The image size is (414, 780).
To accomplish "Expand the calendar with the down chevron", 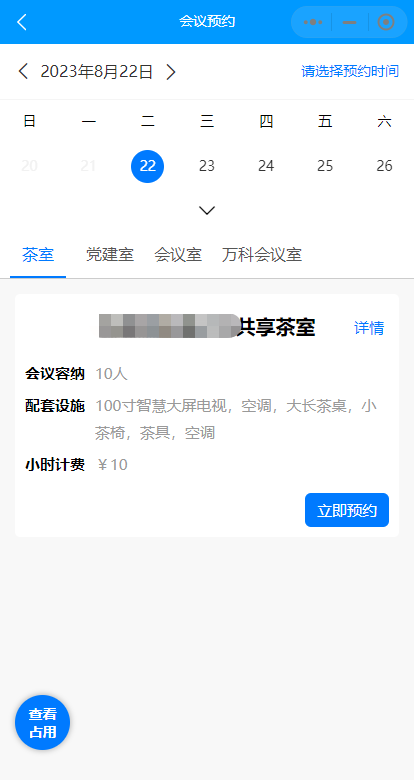I will click(x=207, y=210).
